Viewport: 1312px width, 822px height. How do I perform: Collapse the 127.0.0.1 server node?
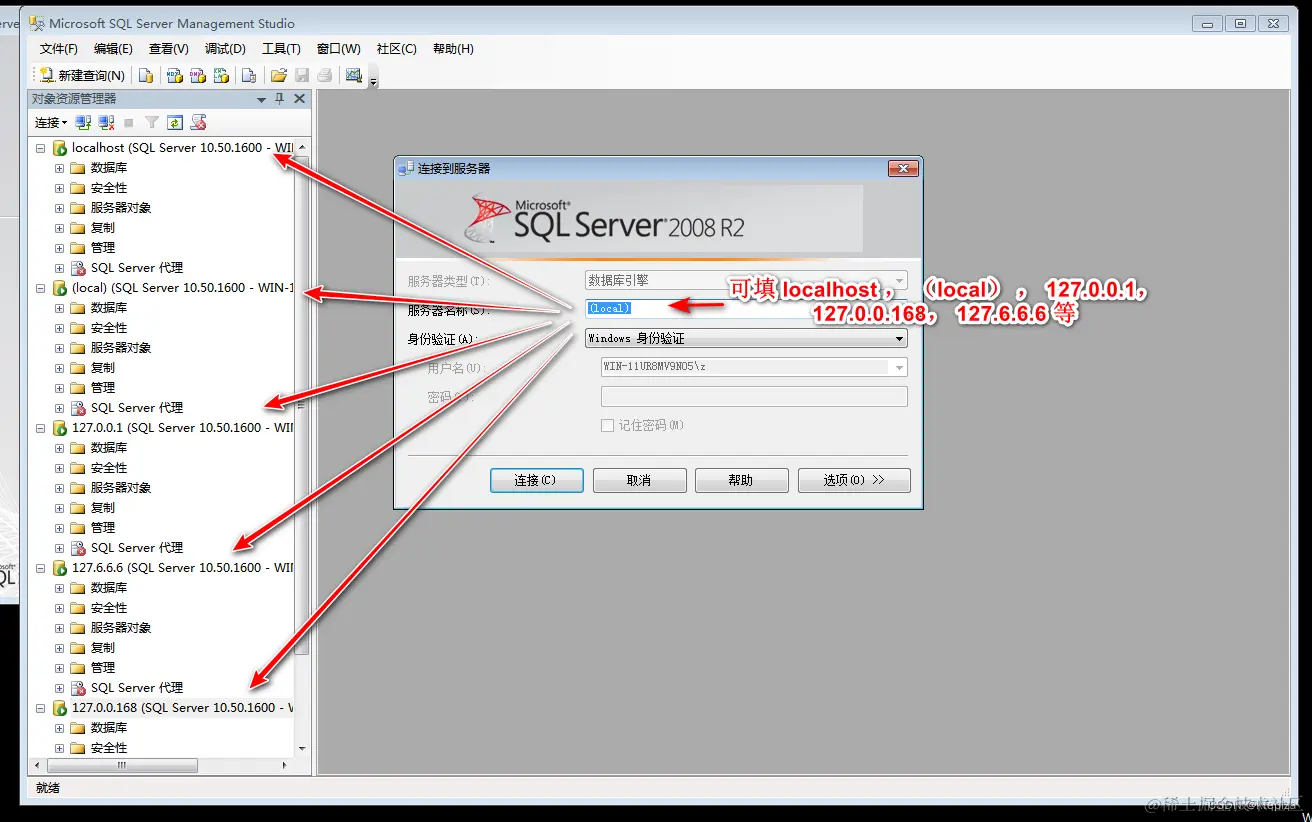(x=41, y=428)
